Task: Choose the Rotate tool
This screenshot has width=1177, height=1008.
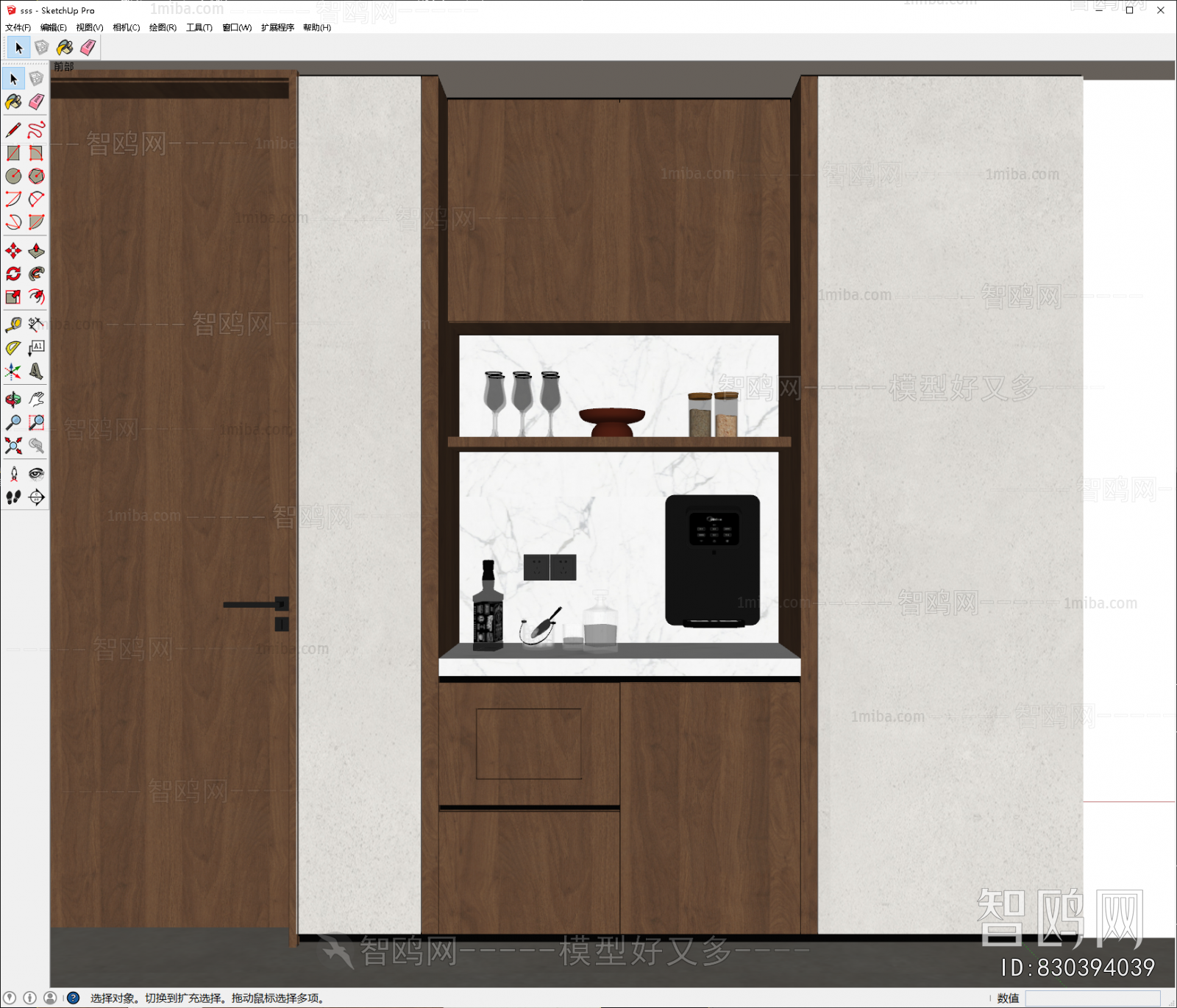Action: tap(13, 274)
